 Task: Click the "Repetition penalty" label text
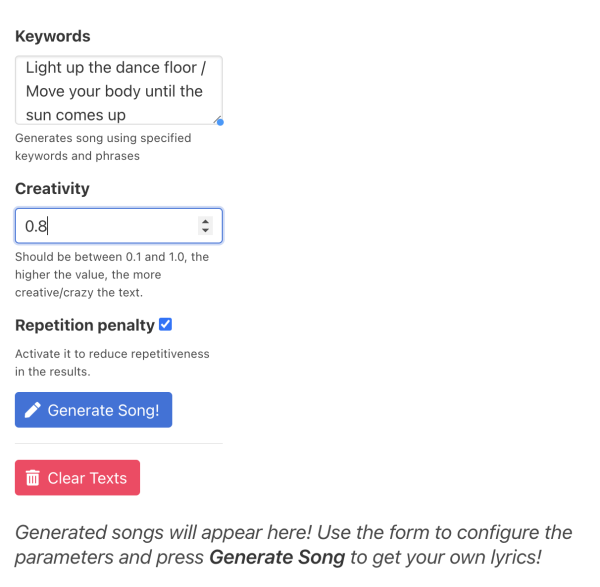click(x=85, y=325)
